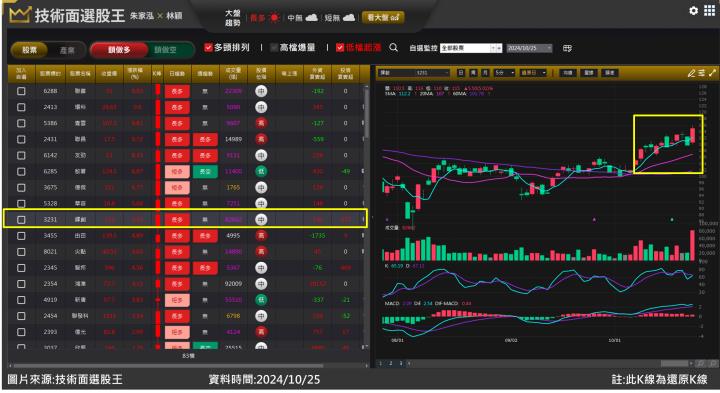This screenshot has width=720, height=393.
Task: Enable the 高檔爆量 checkbox
Action: pyautogui.click(x=274, y=47)
